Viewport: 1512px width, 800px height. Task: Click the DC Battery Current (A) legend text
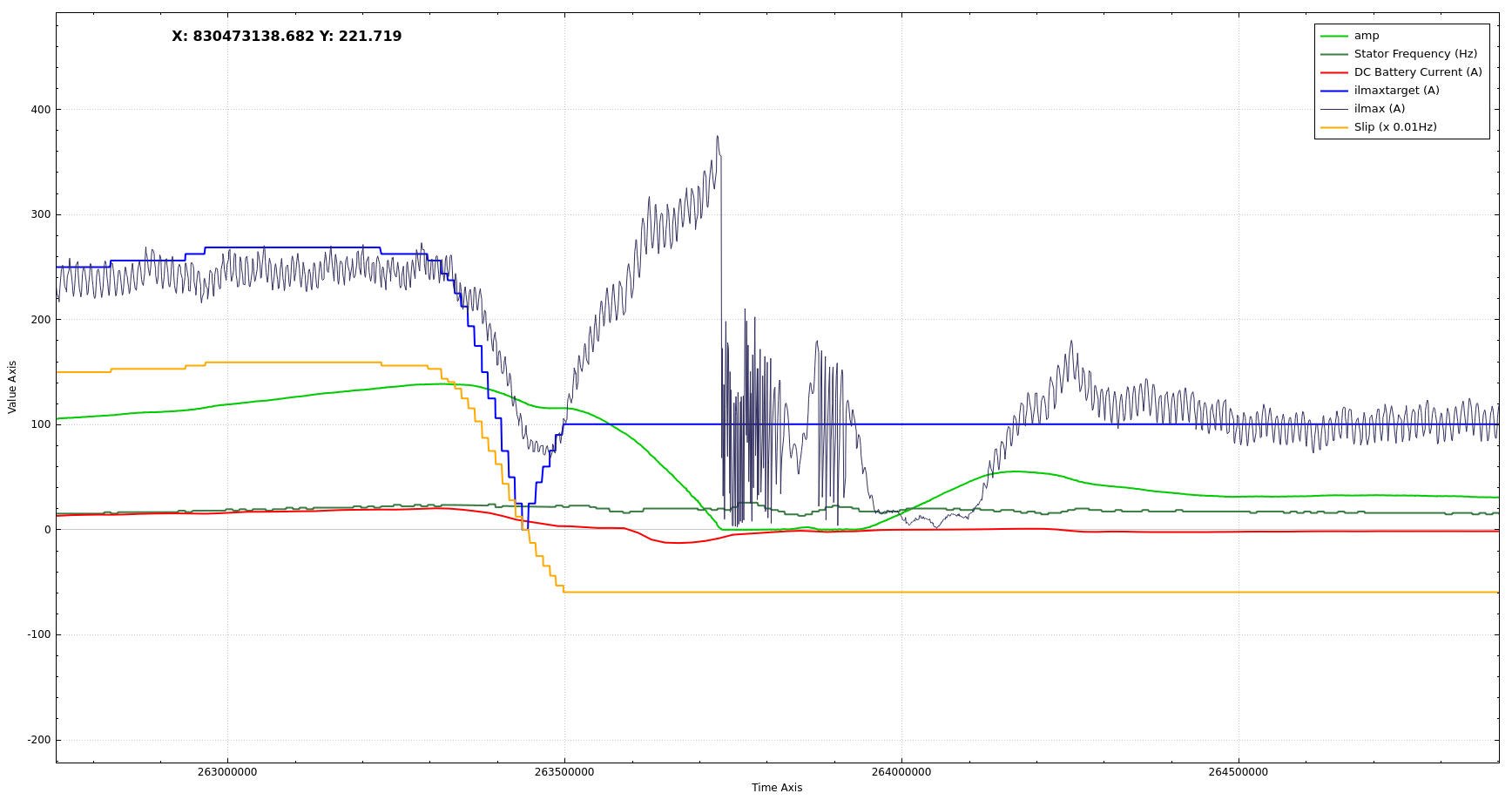click(x=1417, y=72)
